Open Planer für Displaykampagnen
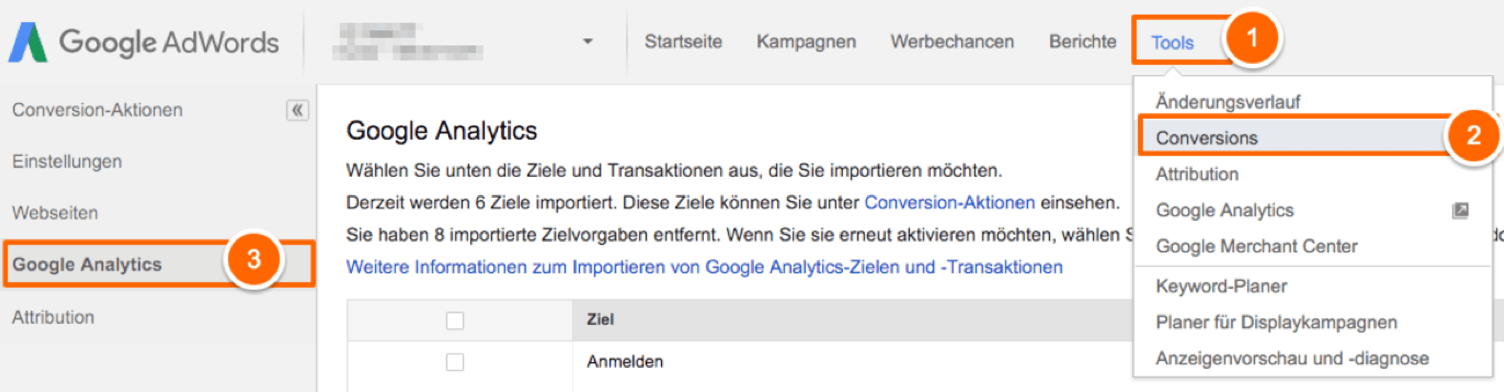 pyautogui.click(x=1276, y=322)
